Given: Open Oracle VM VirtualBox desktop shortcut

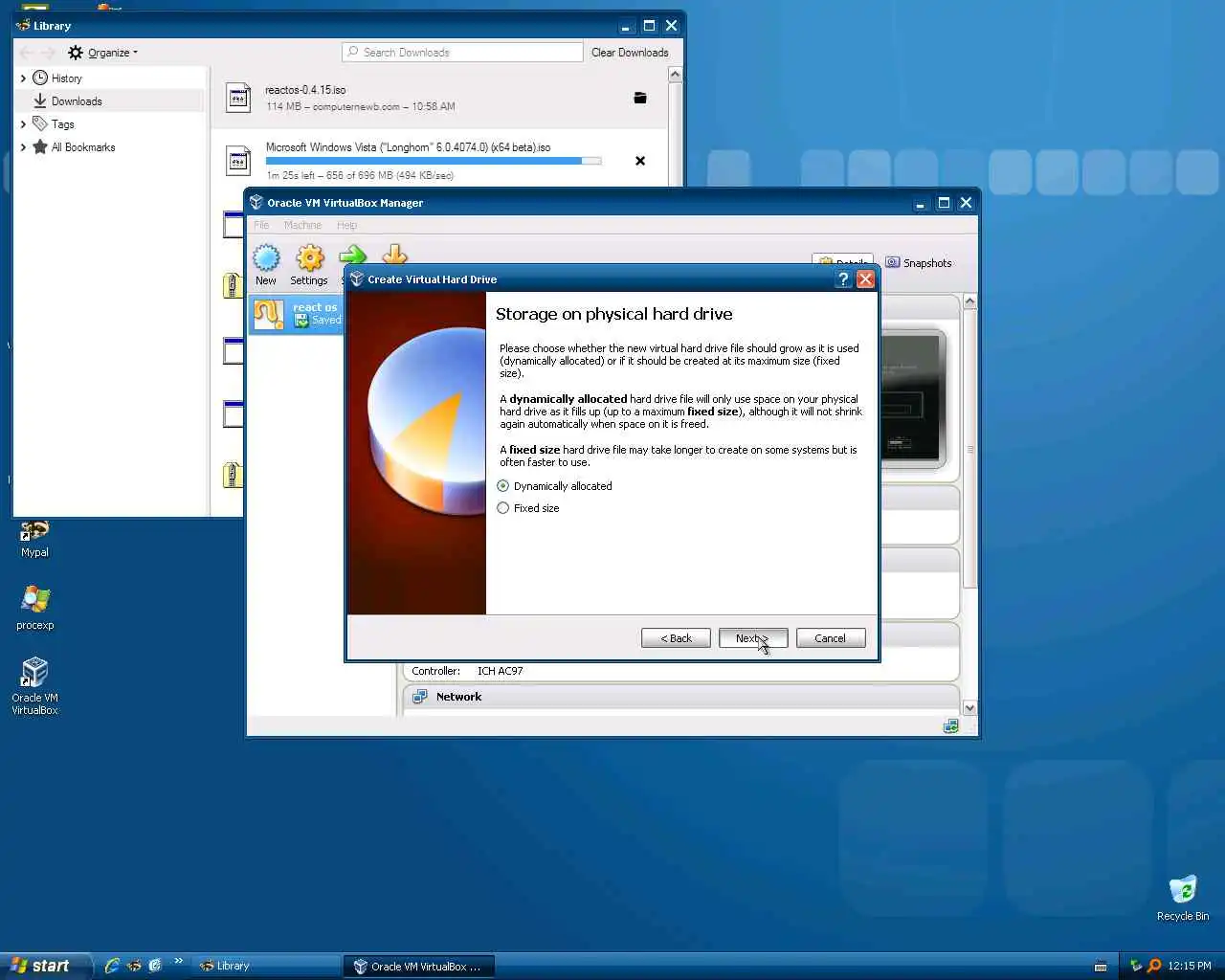Looking at the screenshot, I should [34, 686].
